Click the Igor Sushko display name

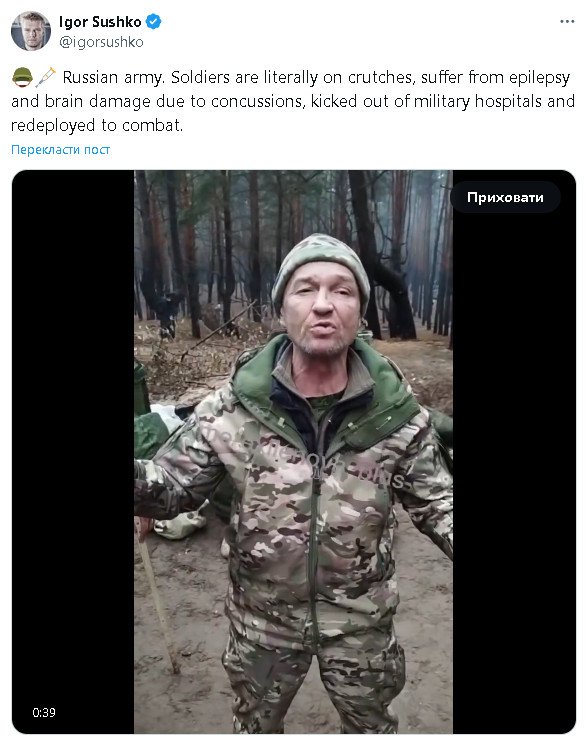[100, 21]
